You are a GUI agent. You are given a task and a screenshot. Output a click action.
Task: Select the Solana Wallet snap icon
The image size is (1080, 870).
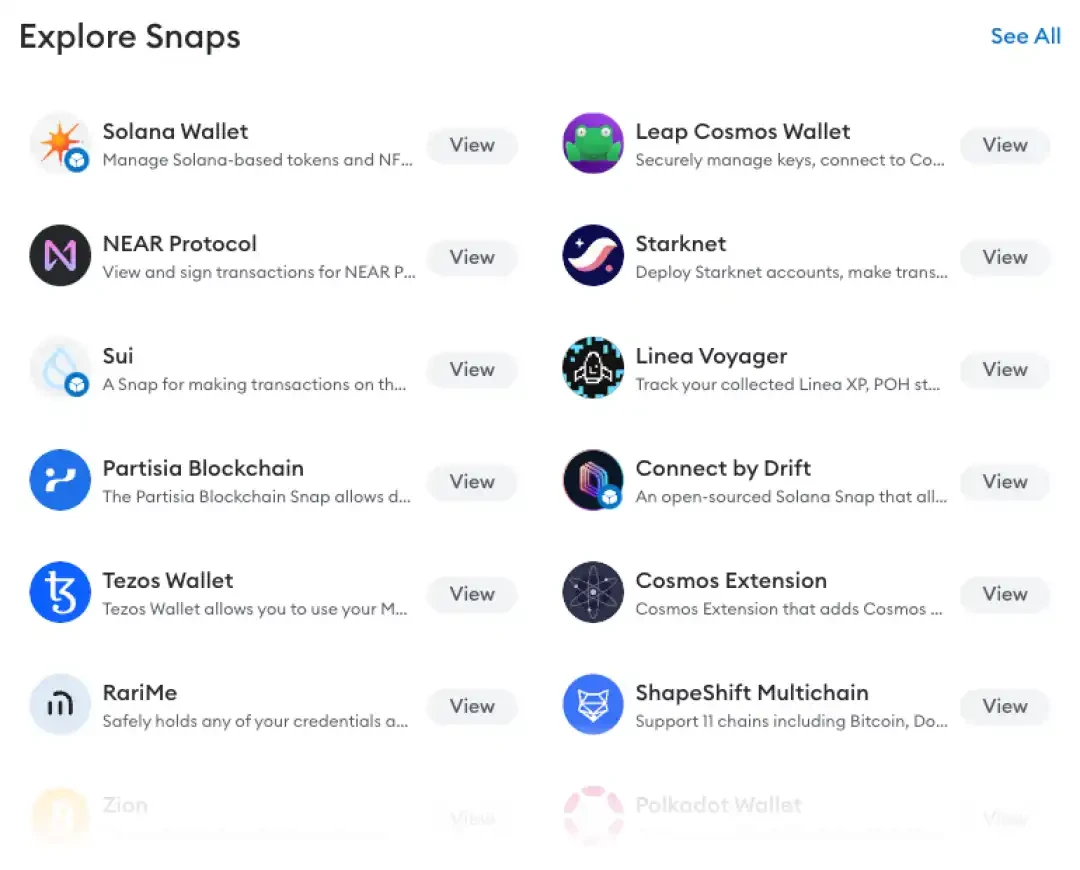coord(60,146)
